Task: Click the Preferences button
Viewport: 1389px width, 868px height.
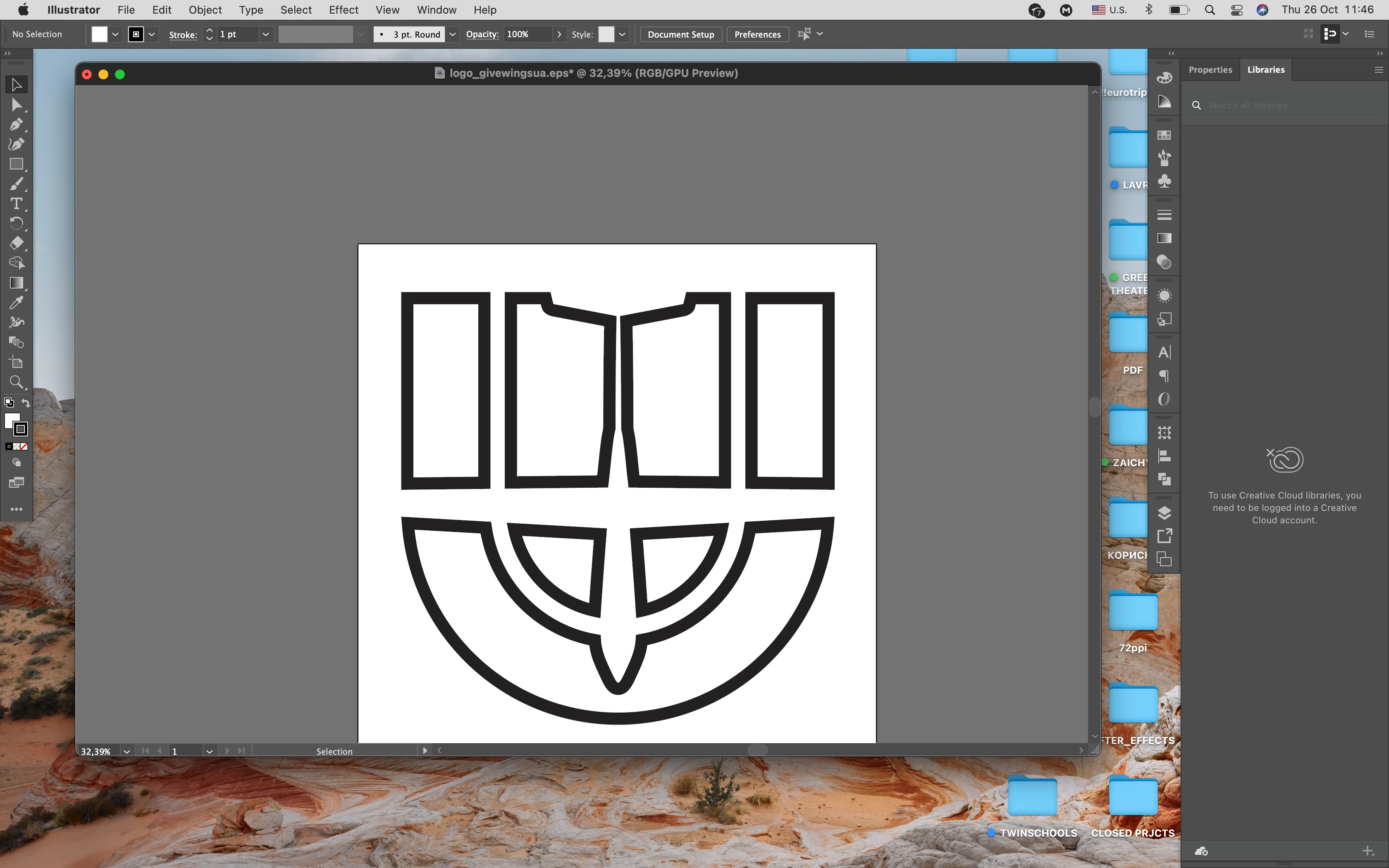Action: [757, 34]
